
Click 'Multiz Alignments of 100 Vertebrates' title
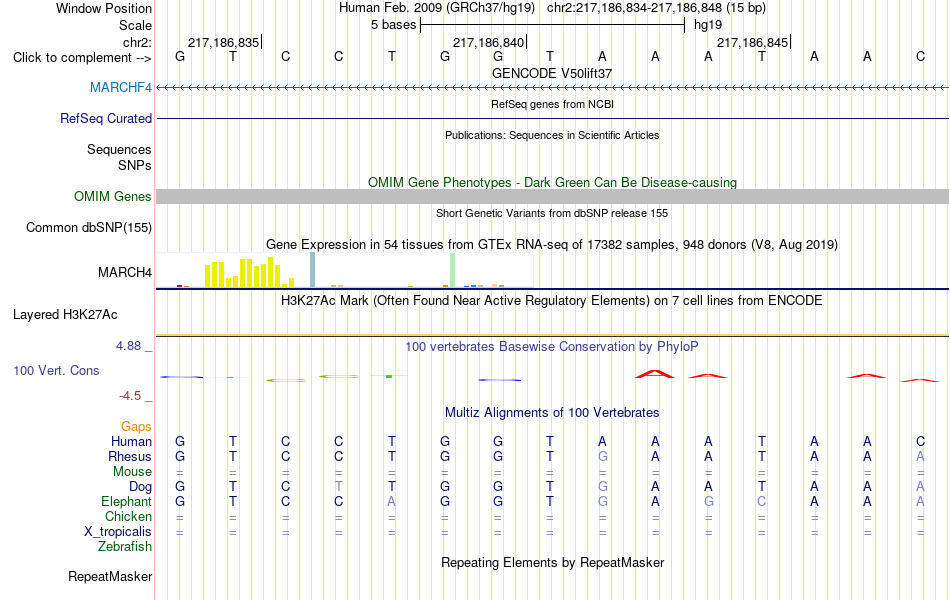pyautogui.click(x=552, y=413)
